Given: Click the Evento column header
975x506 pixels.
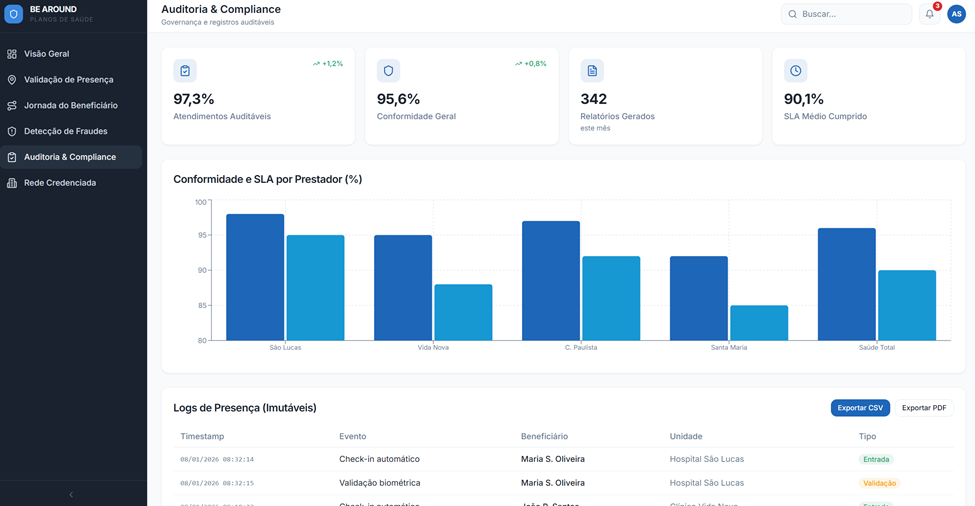Looking at the screenshot, I should point(353,436).
